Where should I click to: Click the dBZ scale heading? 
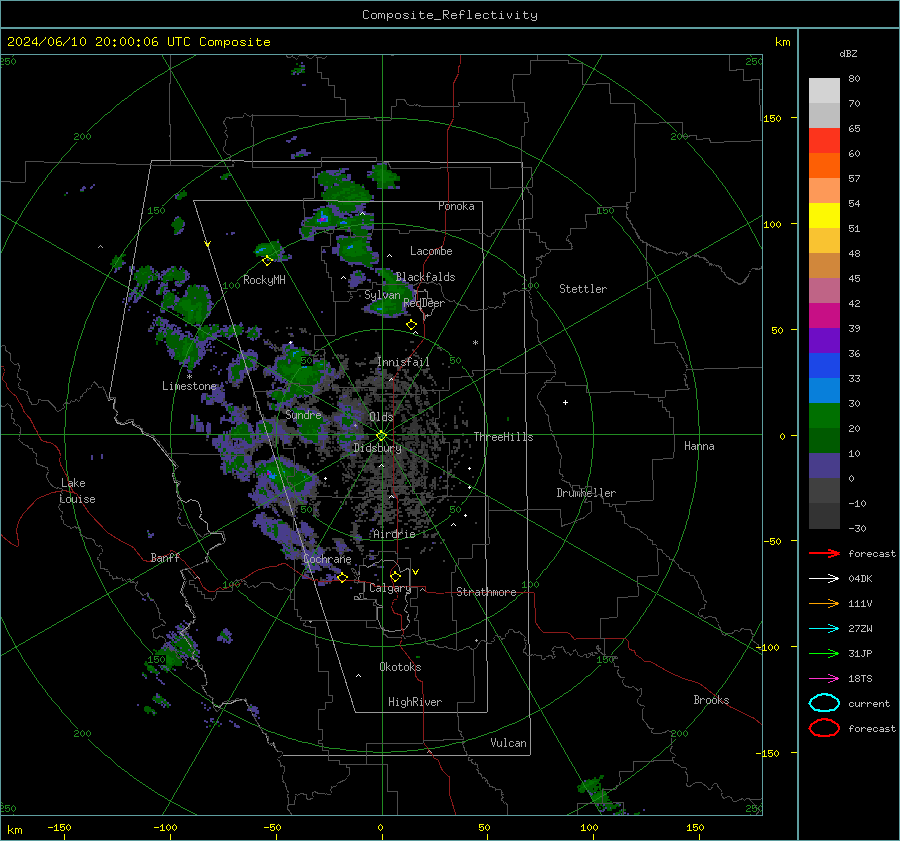848,53
